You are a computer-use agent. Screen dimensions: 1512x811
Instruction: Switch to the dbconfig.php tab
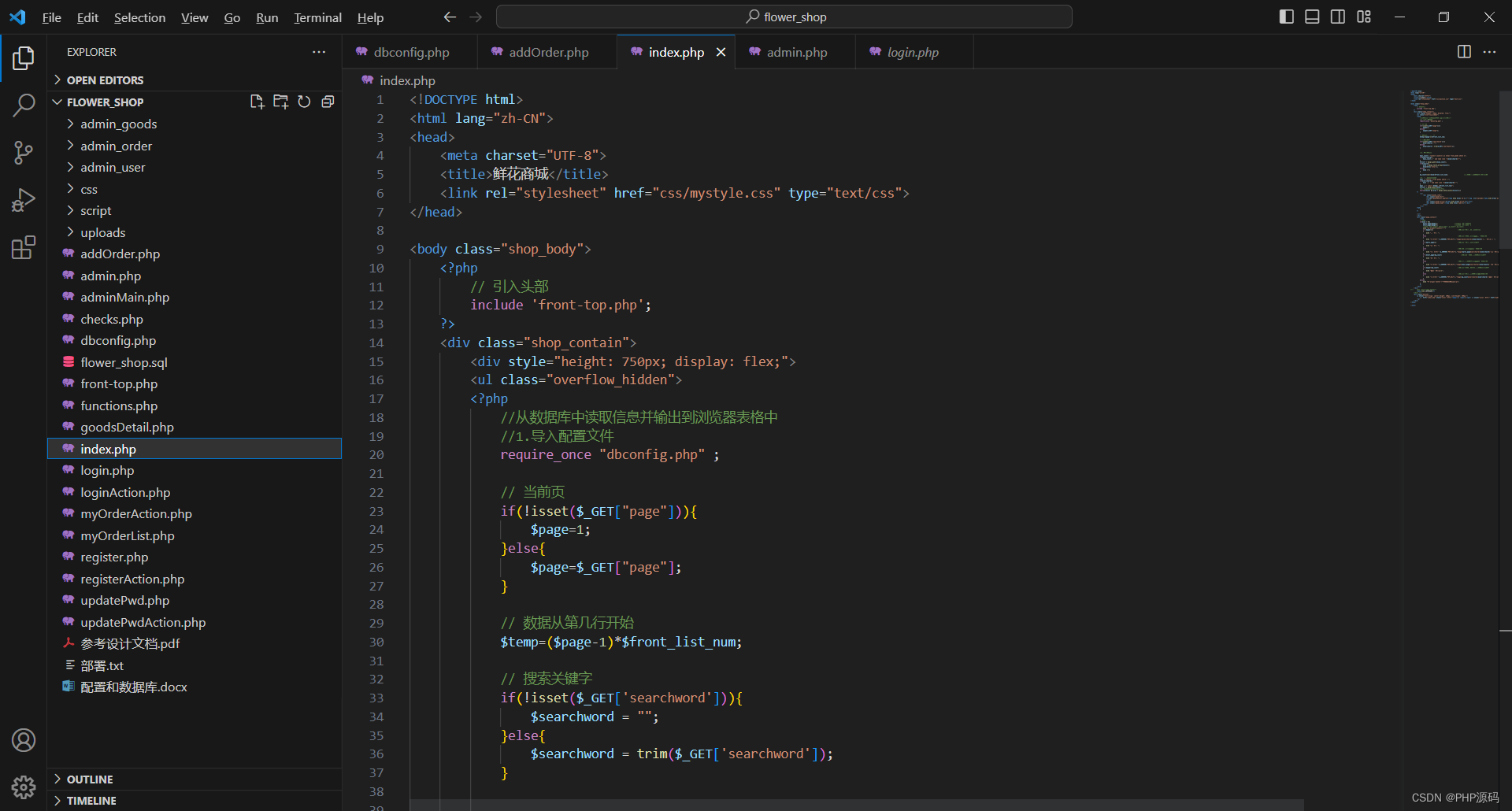410,52
